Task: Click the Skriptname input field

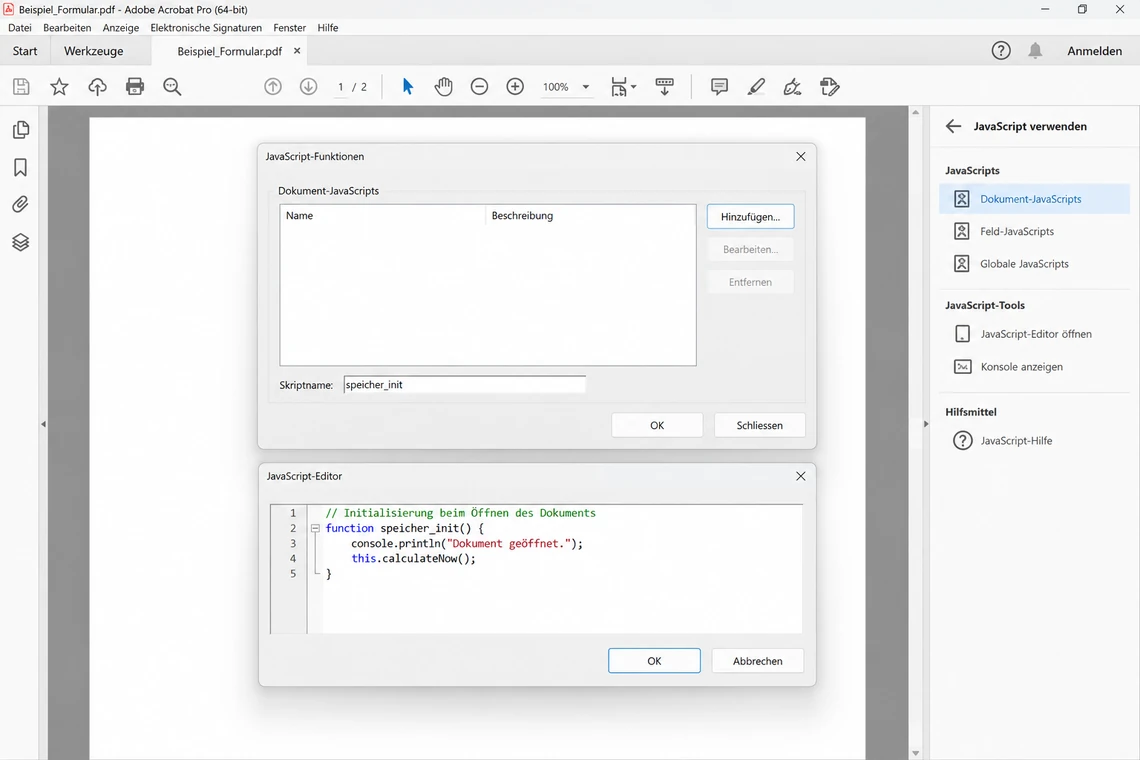Action: click(465, 385)
